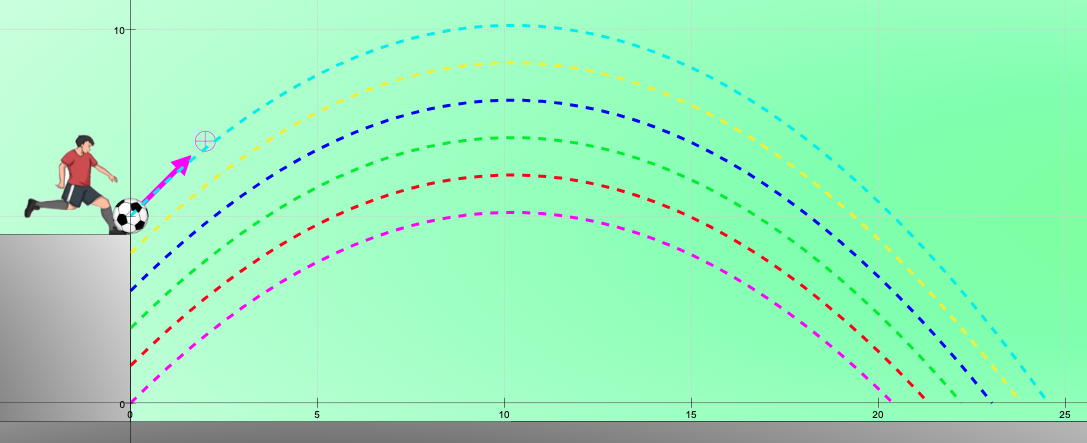Click the 0 label on the y-axis
This screenshot has height=443, width=1087.
(122, 404)
